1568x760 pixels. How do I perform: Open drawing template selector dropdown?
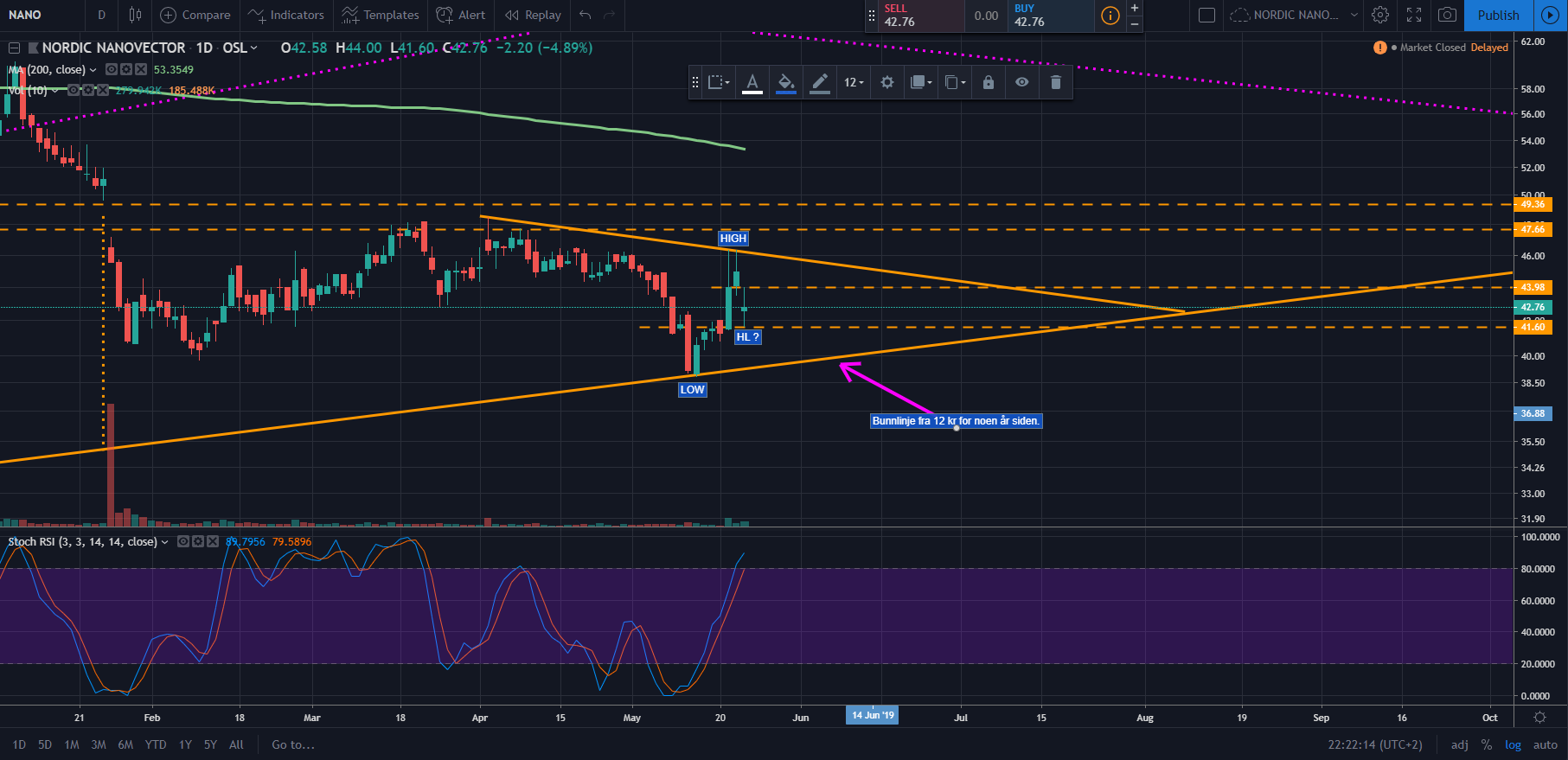pyautogui.click(x=719, y=82)
